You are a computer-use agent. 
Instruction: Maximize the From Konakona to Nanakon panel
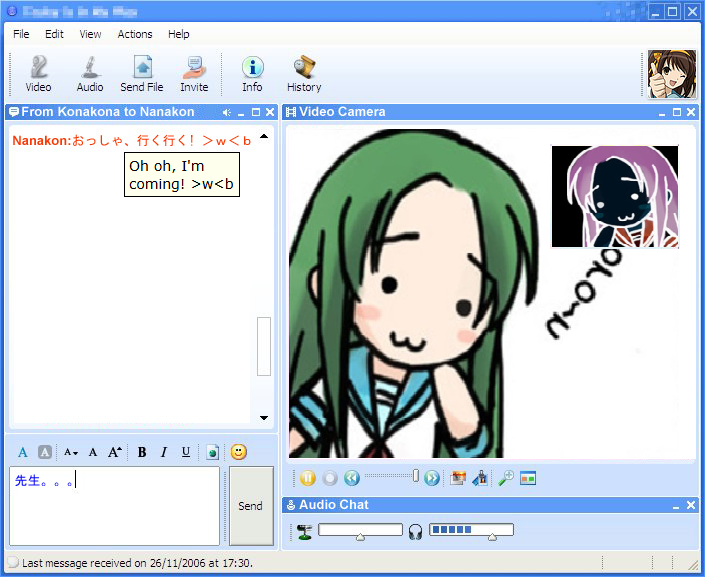tap(256, 112)
